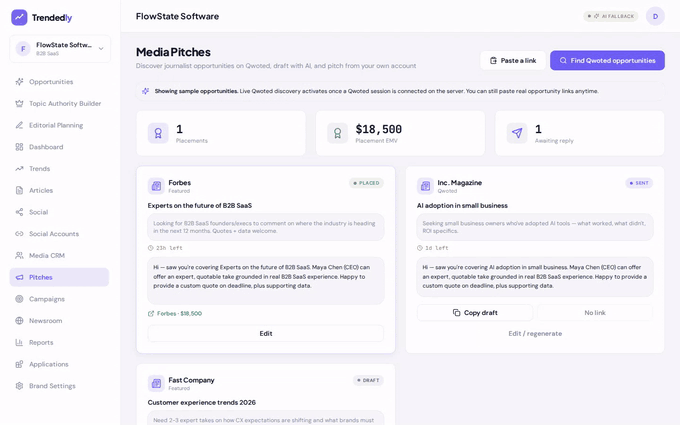Viewport: 680px width, 425px height.
Task: Click the 23h left clock icon
Action: [150, 248]
